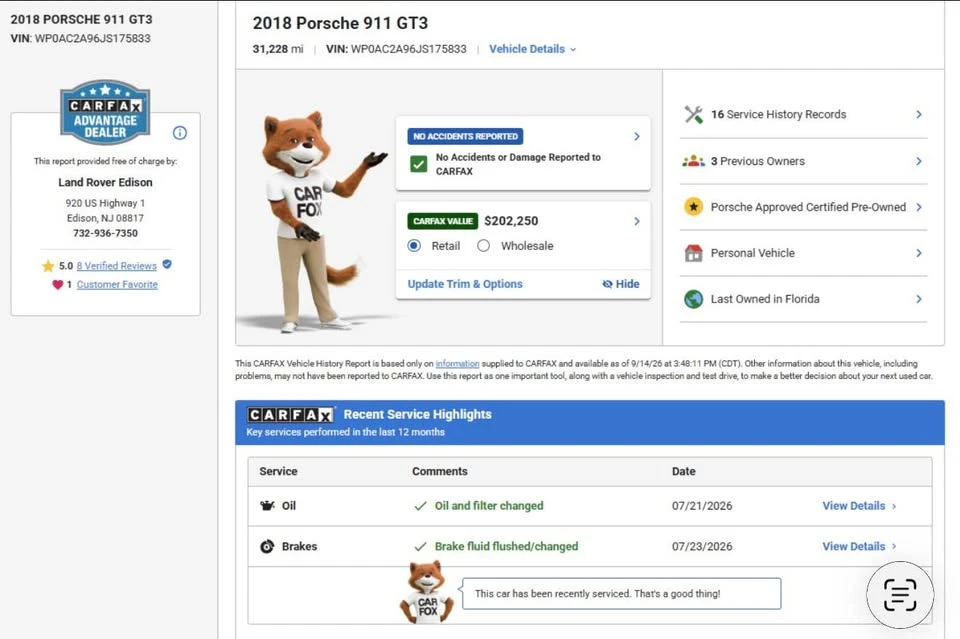View Details for Oil service
This screenshot has width=960, height=639.
coord(859,506)
